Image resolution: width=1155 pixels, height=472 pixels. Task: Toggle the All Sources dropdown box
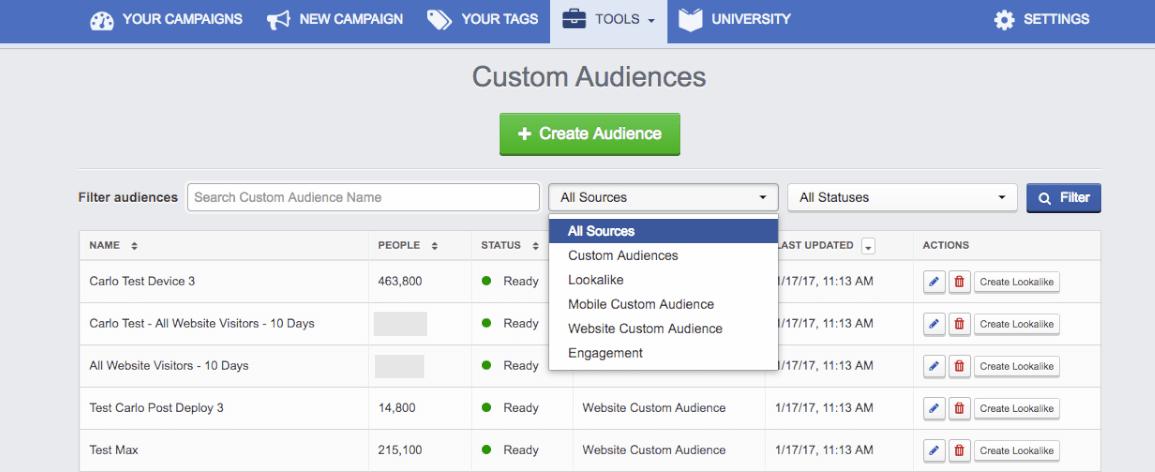point(663,197)
